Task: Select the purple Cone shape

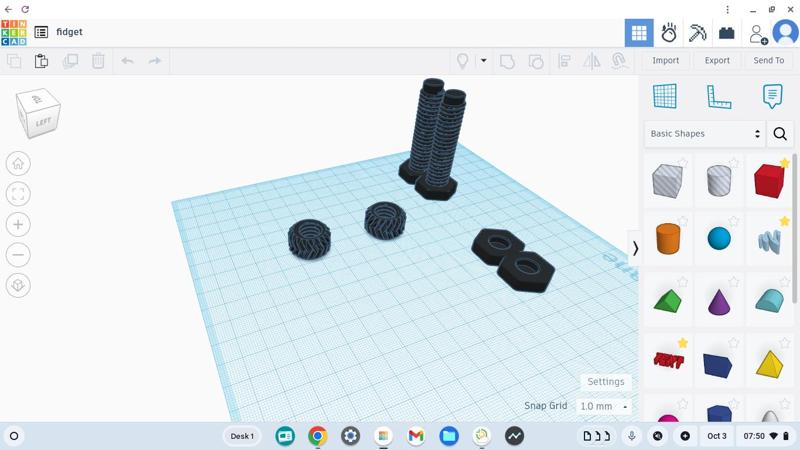Action: [x=719, y=302]
